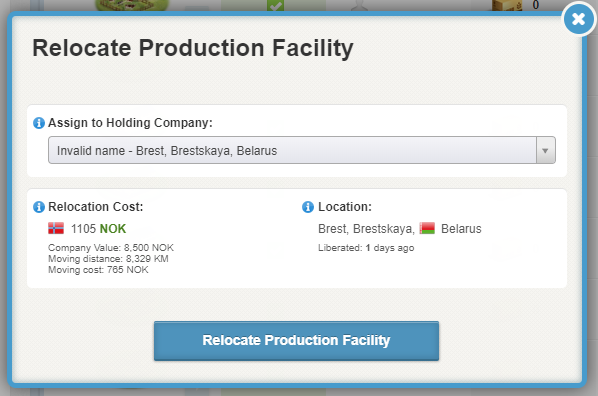This screenshot has height=396, width=598.
Task: Click the Location label
Action: (345, 207)
